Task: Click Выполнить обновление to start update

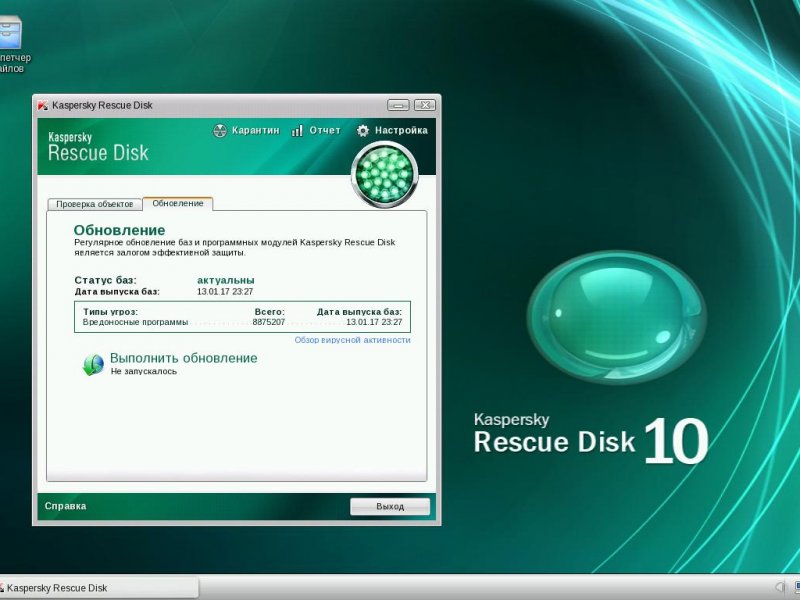Action: tap(184, 358)
